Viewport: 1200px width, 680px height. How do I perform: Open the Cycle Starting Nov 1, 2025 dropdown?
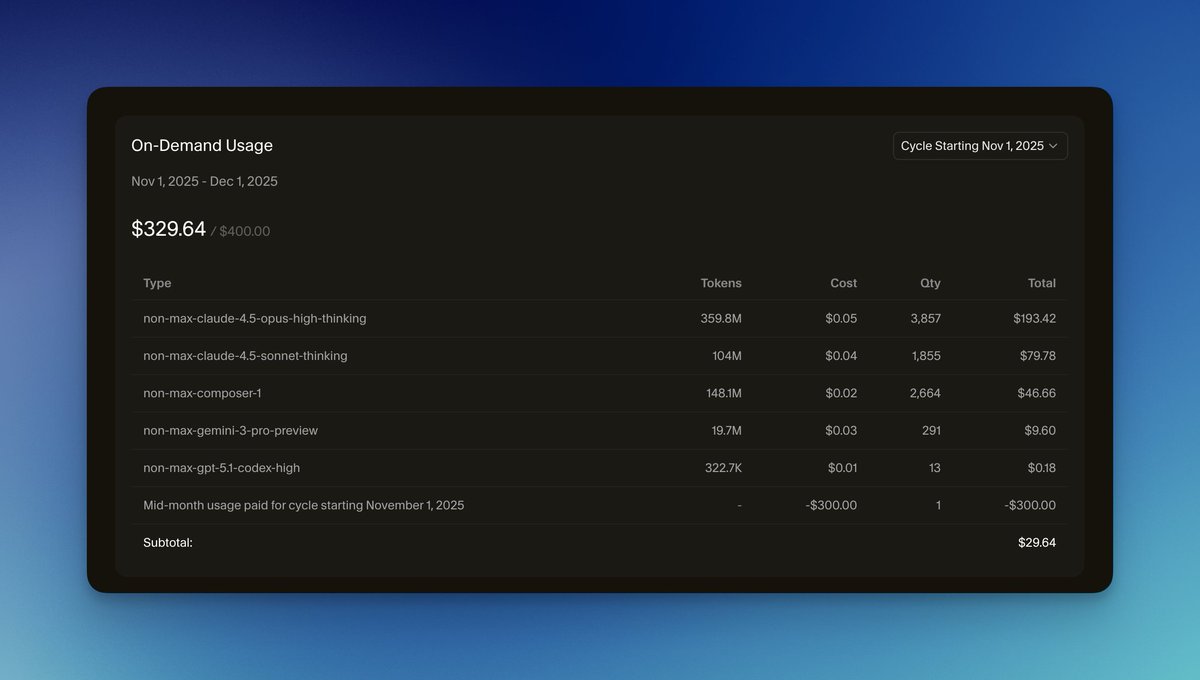tap(980, 146)
